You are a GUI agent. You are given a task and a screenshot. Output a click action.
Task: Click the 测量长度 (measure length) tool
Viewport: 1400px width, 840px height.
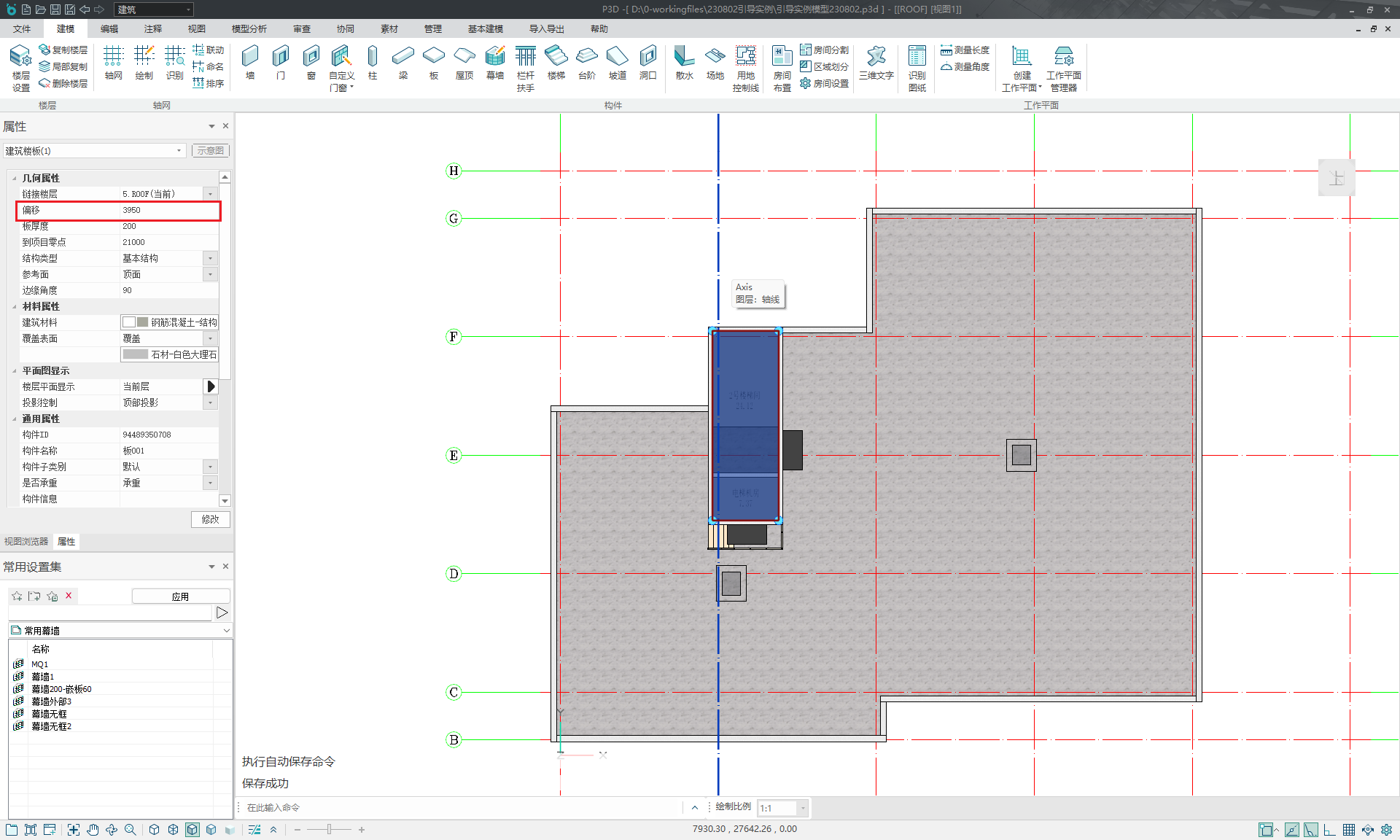[965, 50]
